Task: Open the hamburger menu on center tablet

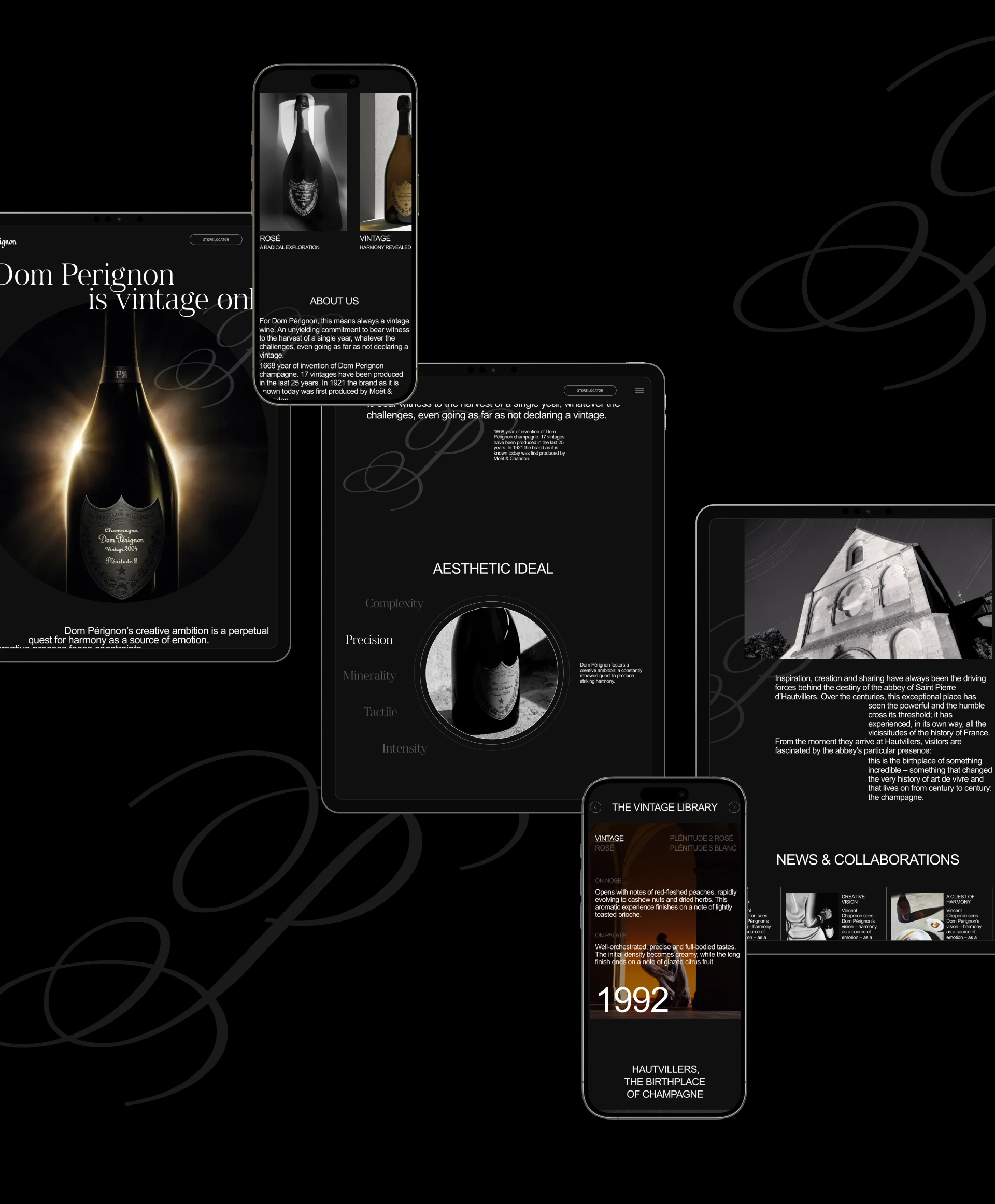Action: click(639, 390)
